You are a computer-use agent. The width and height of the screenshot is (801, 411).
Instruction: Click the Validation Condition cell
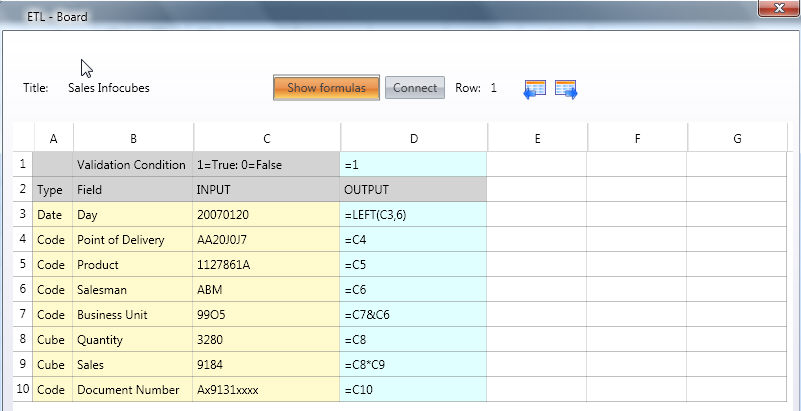133,164
